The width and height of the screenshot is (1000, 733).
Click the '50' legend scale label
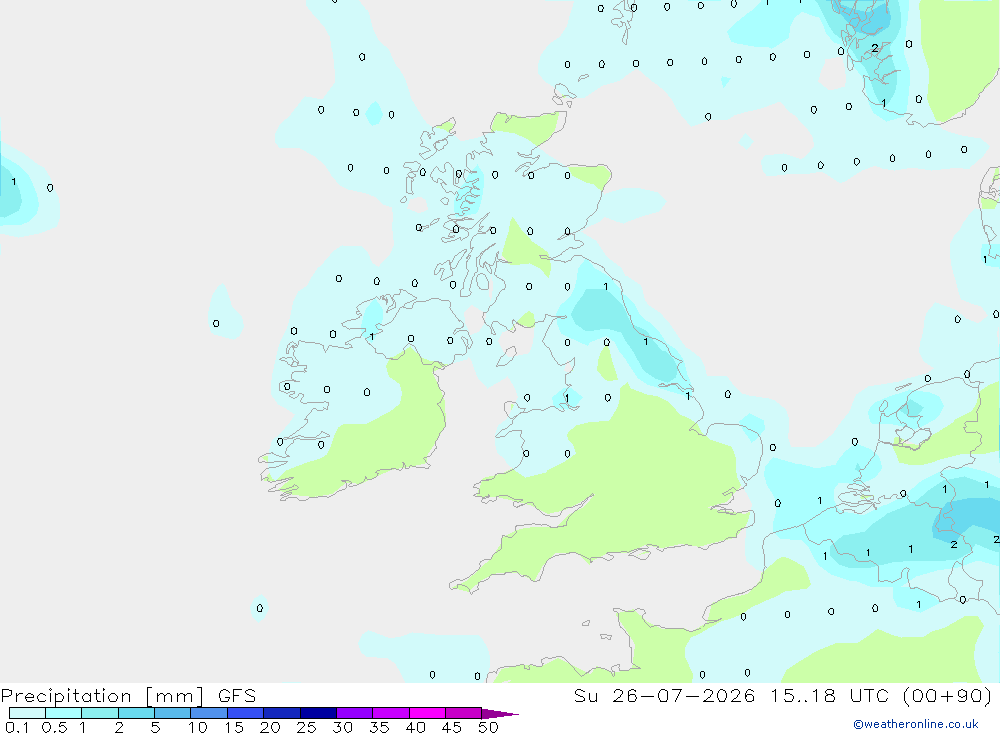(488, 727)
